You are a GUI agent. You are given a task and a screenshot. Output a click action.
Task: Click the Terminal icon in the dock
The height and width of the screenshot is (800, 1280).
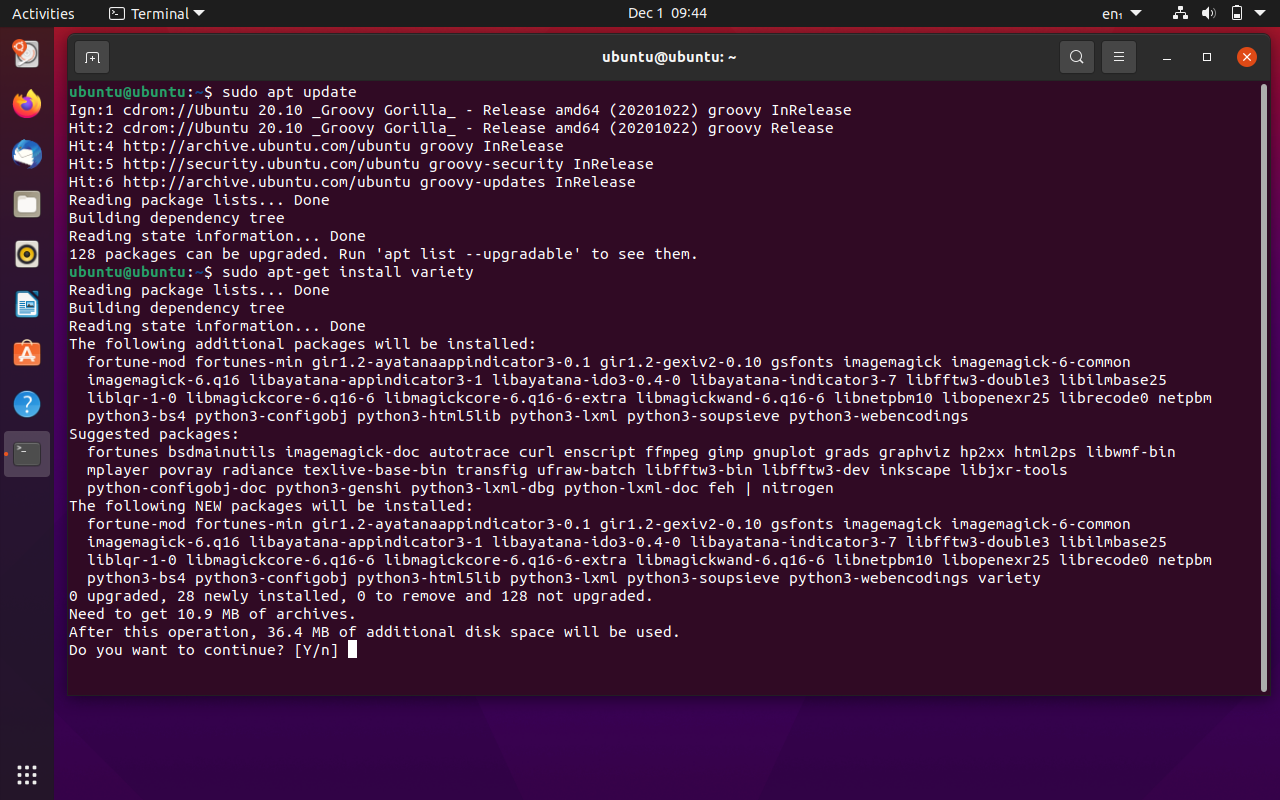point(27,454)
